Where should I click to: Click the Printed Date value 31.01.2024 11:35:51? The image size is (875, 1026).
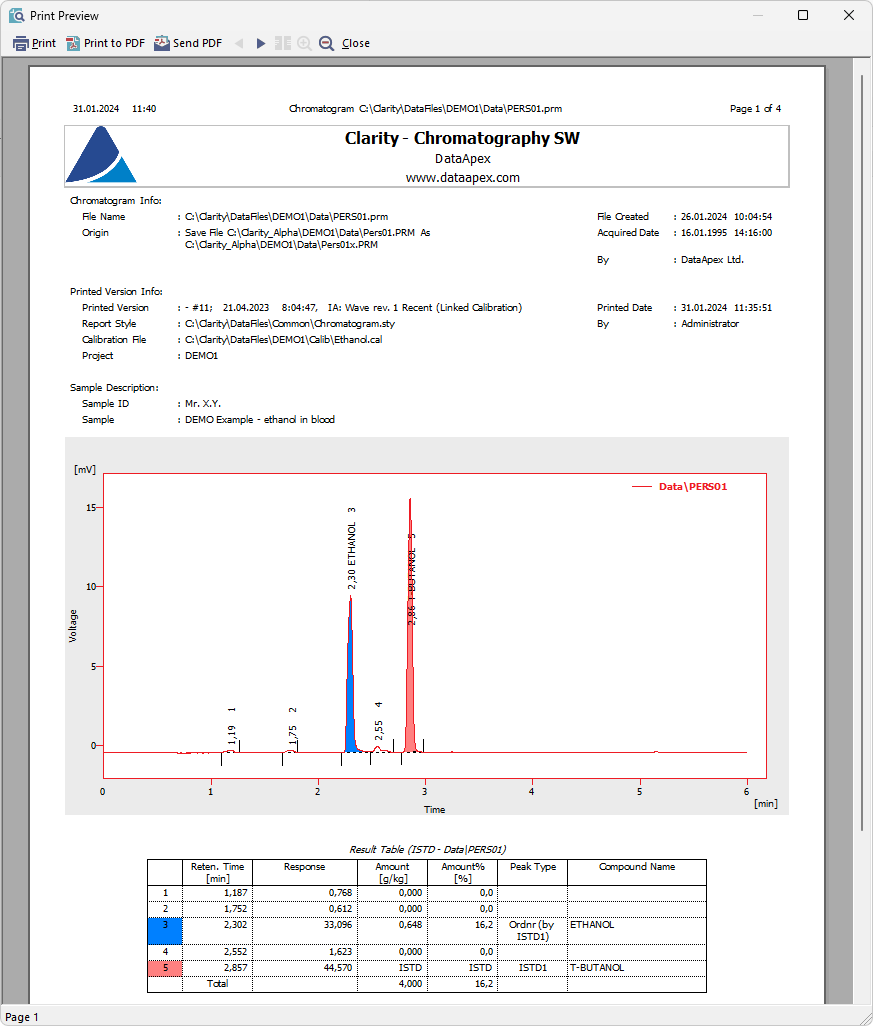(726, 308)
